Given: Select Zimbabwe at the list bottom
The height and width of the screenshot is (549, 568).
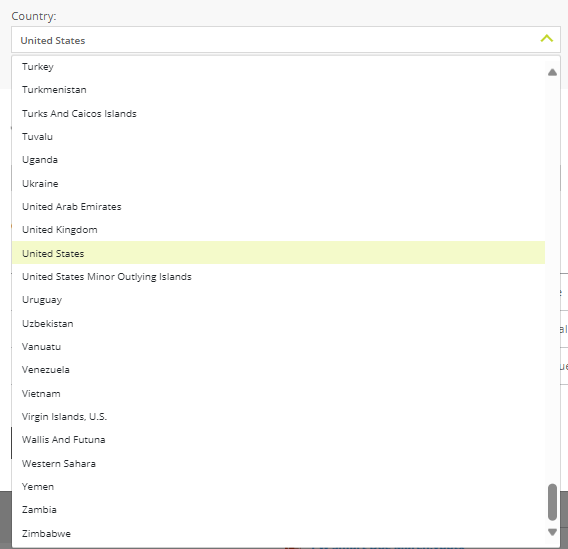Looking at the screenshot, I should (278, 534).
